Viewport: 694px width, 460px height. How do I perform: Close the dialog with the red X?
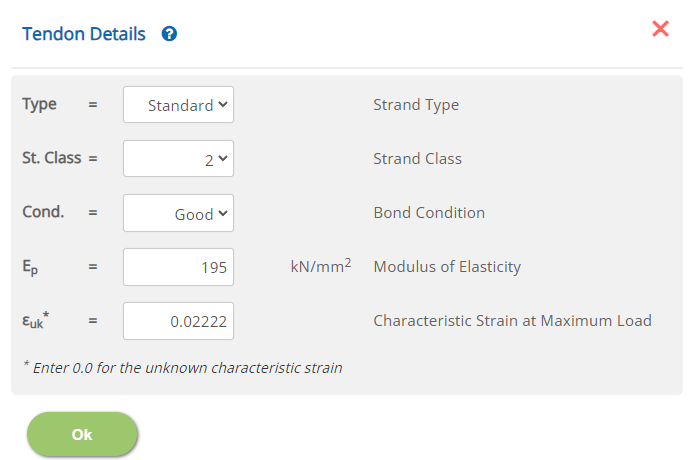click(x=660, y=29)
